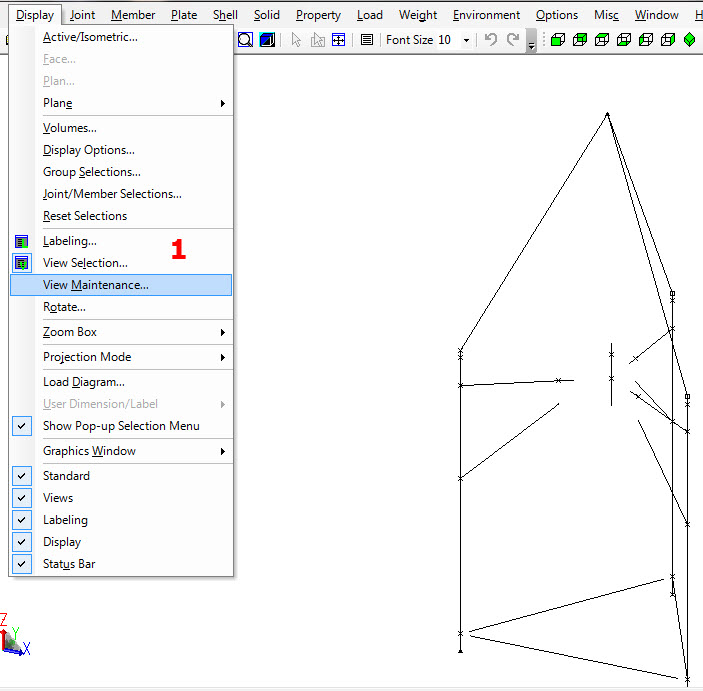
Task: Expand the Zoom Box submenu
Action: point(121,332)
